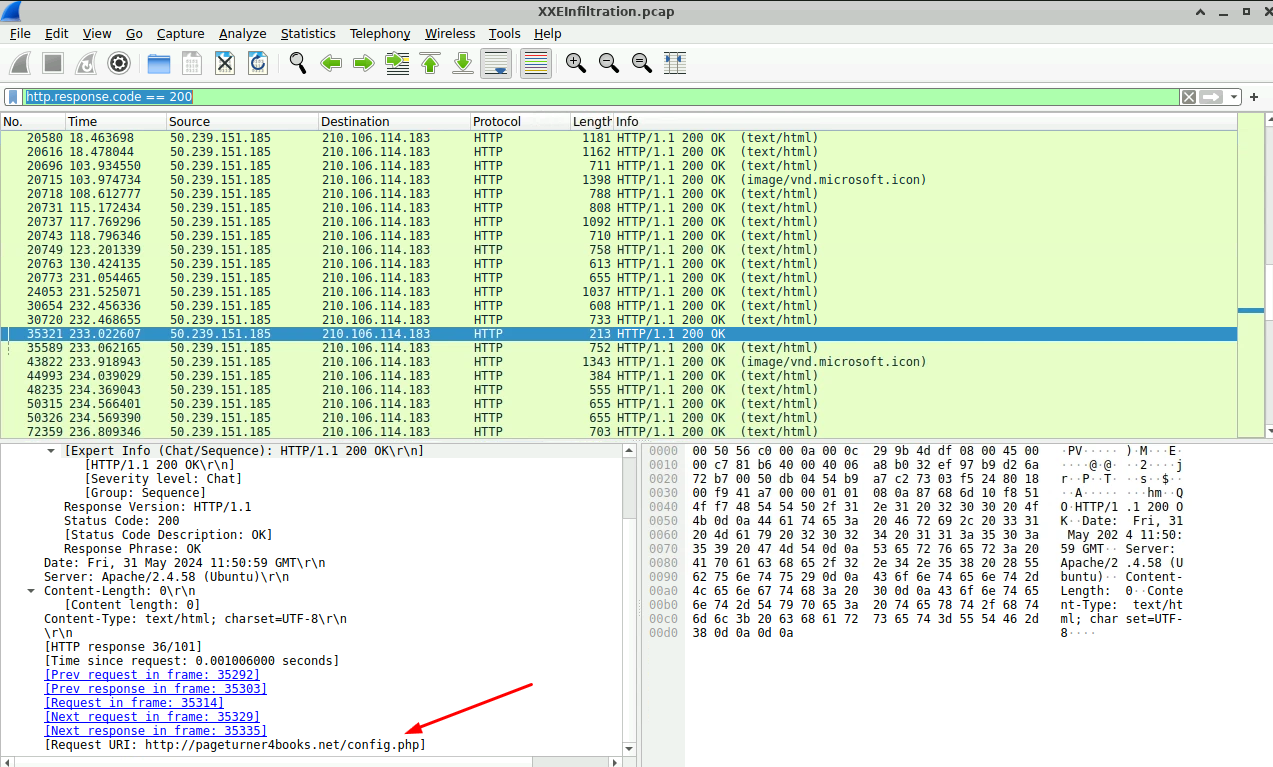The width and height of the screenshot is (1273, 767).
Task: Go back in packet history arrow
Action: click(x=331, y=63)
